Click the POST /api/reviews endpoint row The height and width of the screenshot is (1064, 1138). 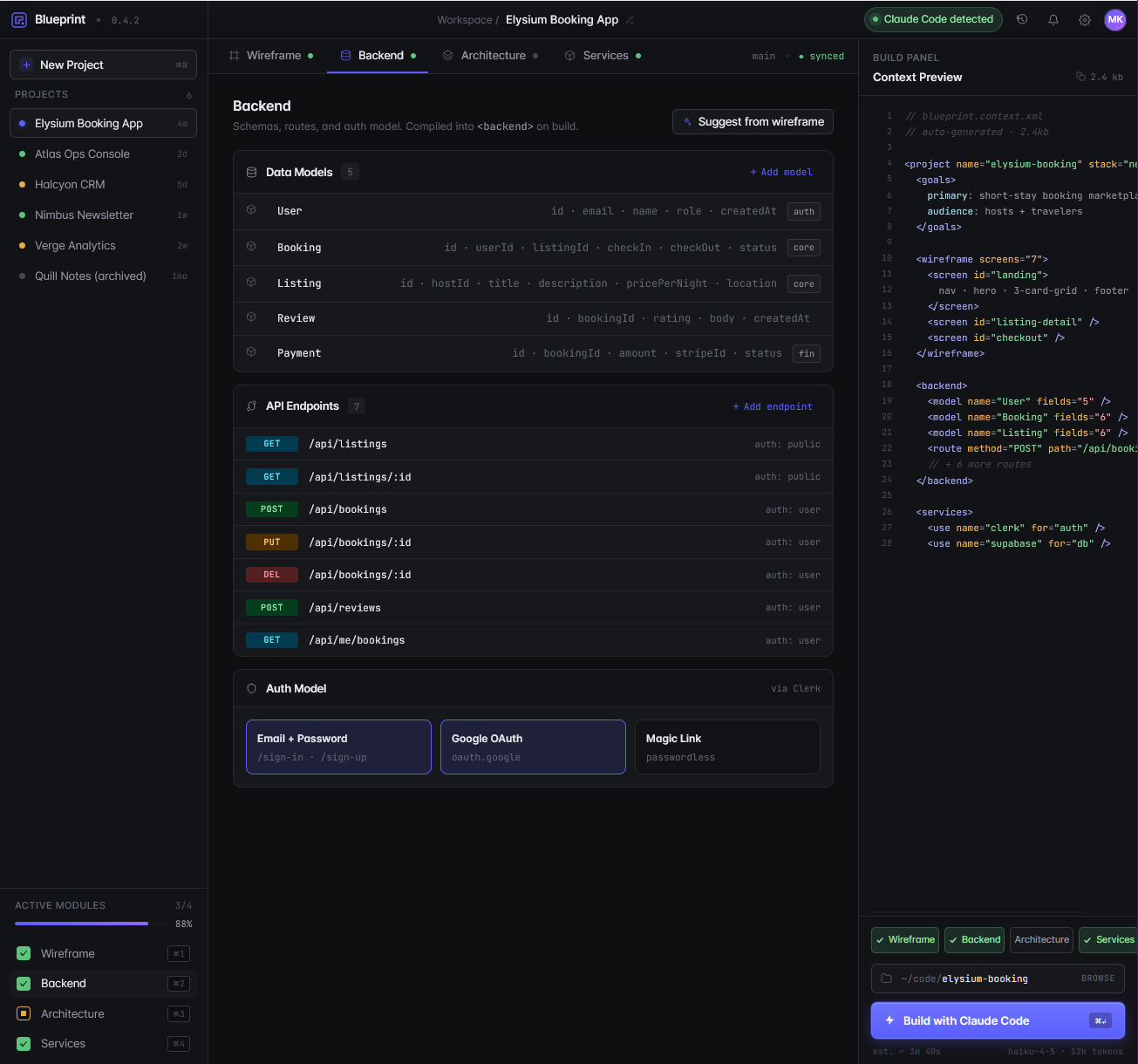click(x=533, y=608)
